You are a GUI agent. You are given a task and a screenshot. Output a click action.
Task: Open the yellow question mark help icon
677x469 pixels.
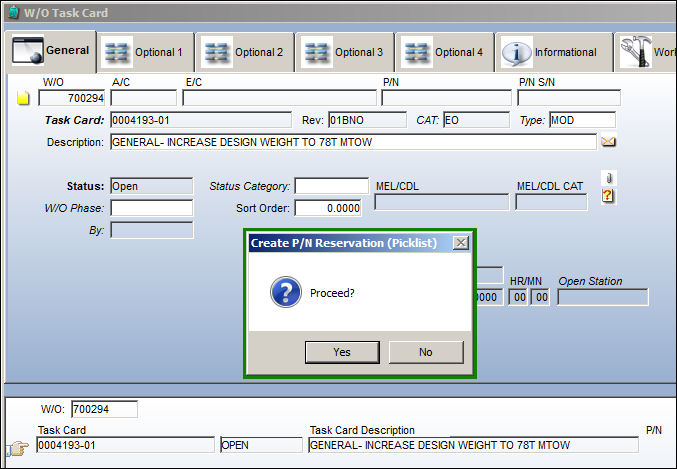[x=608, y=196]
